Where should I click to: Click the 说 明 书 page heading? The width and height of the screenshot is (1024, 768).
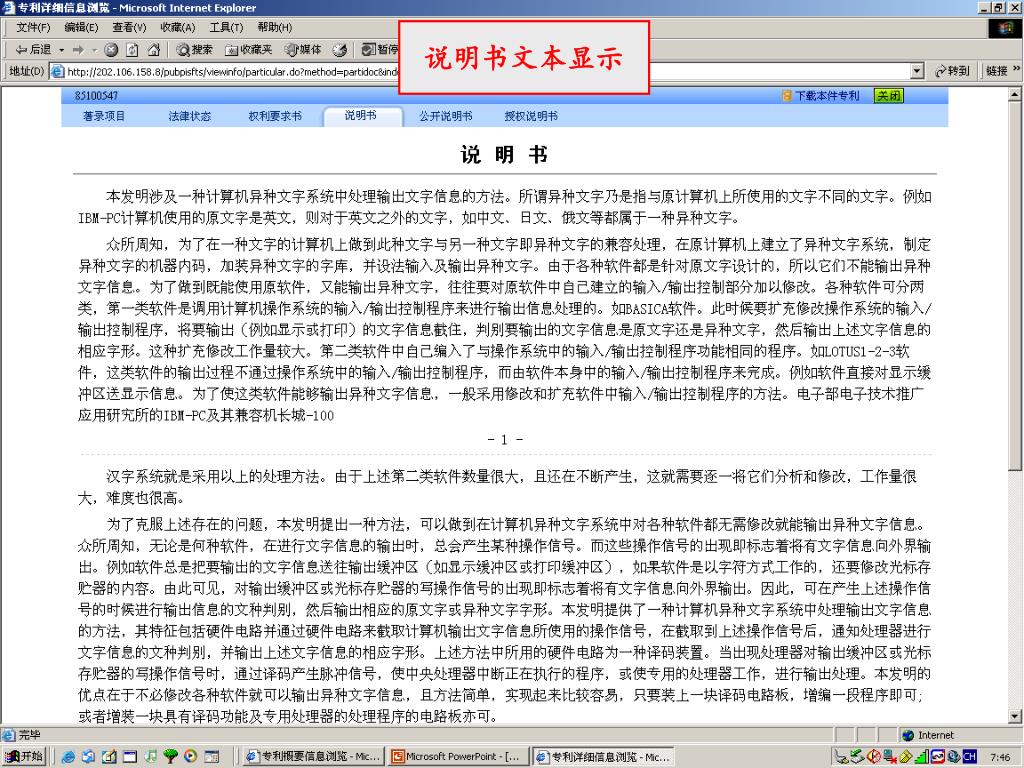pyautogui.click(x=504, y=155)
